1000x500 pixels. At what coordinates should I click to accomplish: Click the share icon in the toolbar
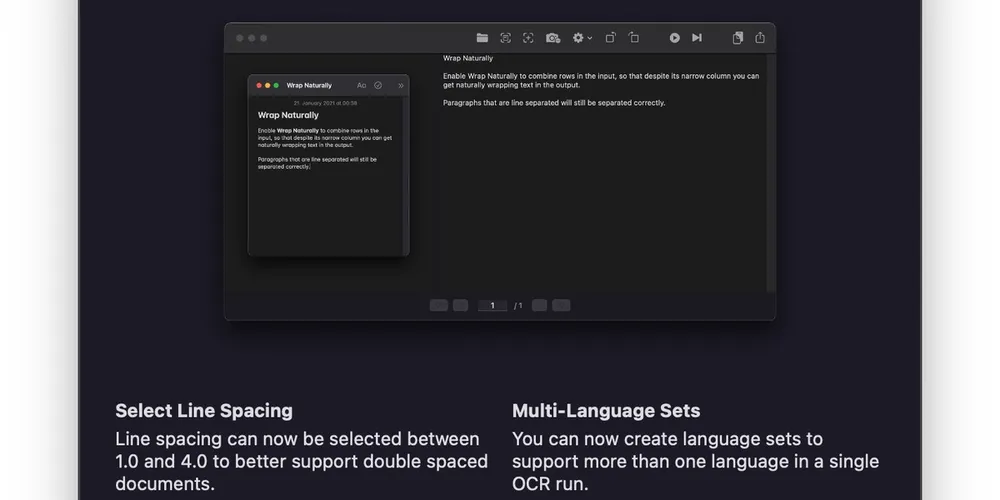pyautogui.click(x=760, y=38)
